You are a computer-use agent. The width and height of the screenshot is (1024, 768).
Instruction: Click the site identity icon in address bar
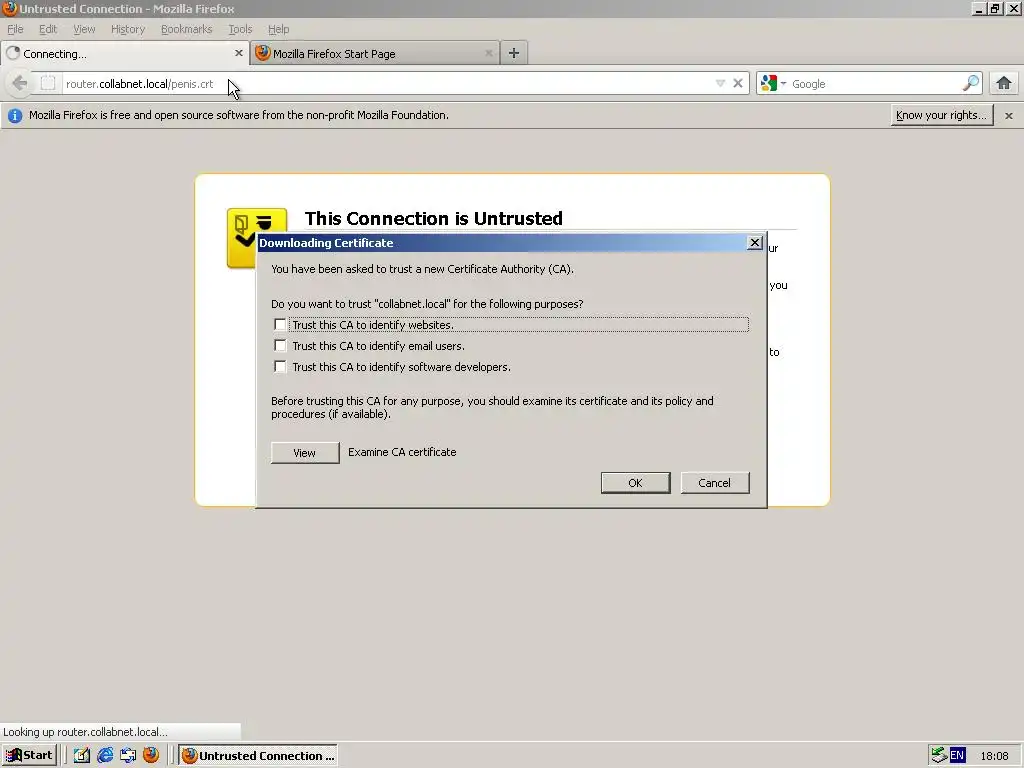48,83
